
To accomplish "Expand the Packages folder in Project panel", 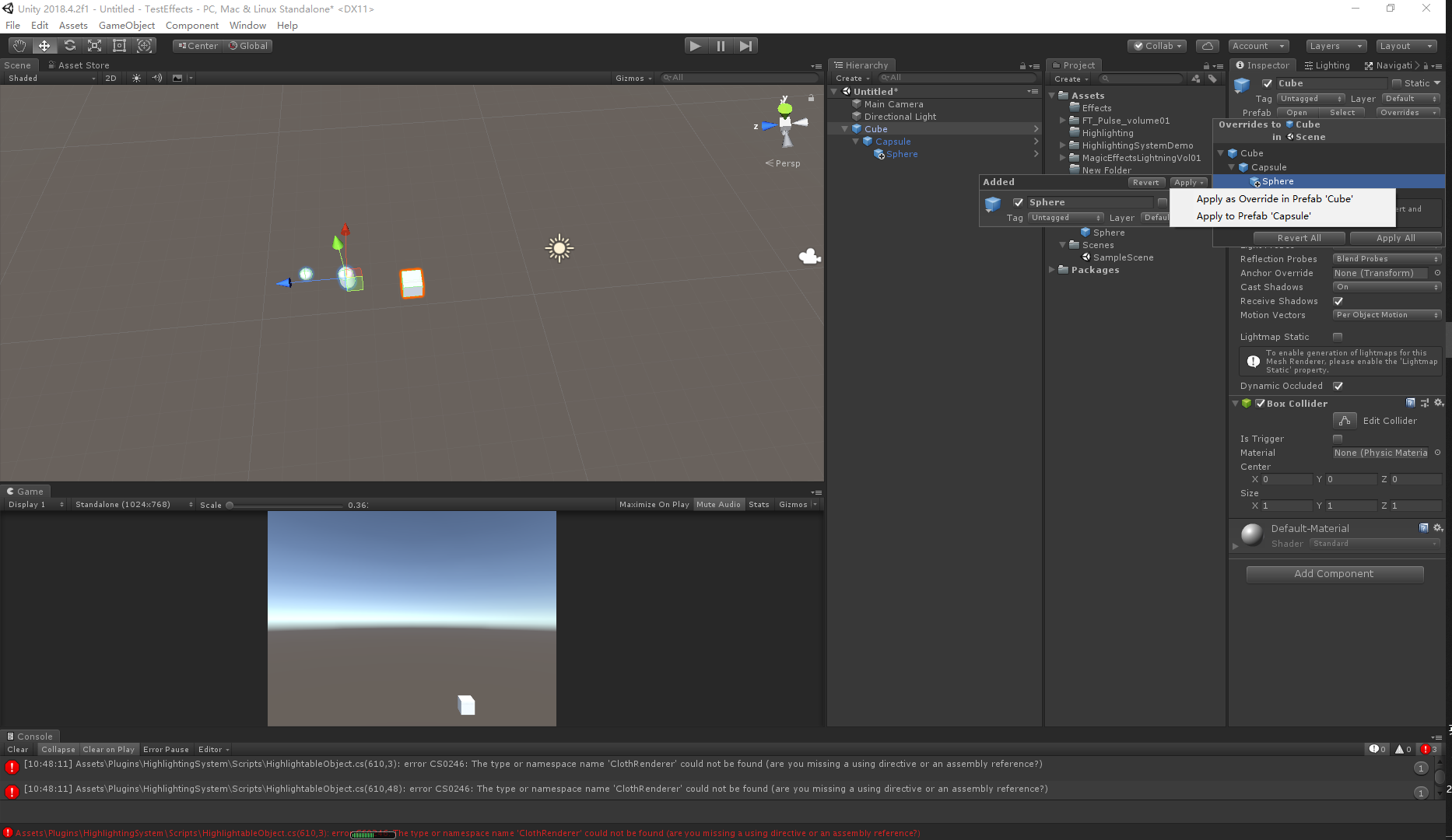I will pos(1052,270).
